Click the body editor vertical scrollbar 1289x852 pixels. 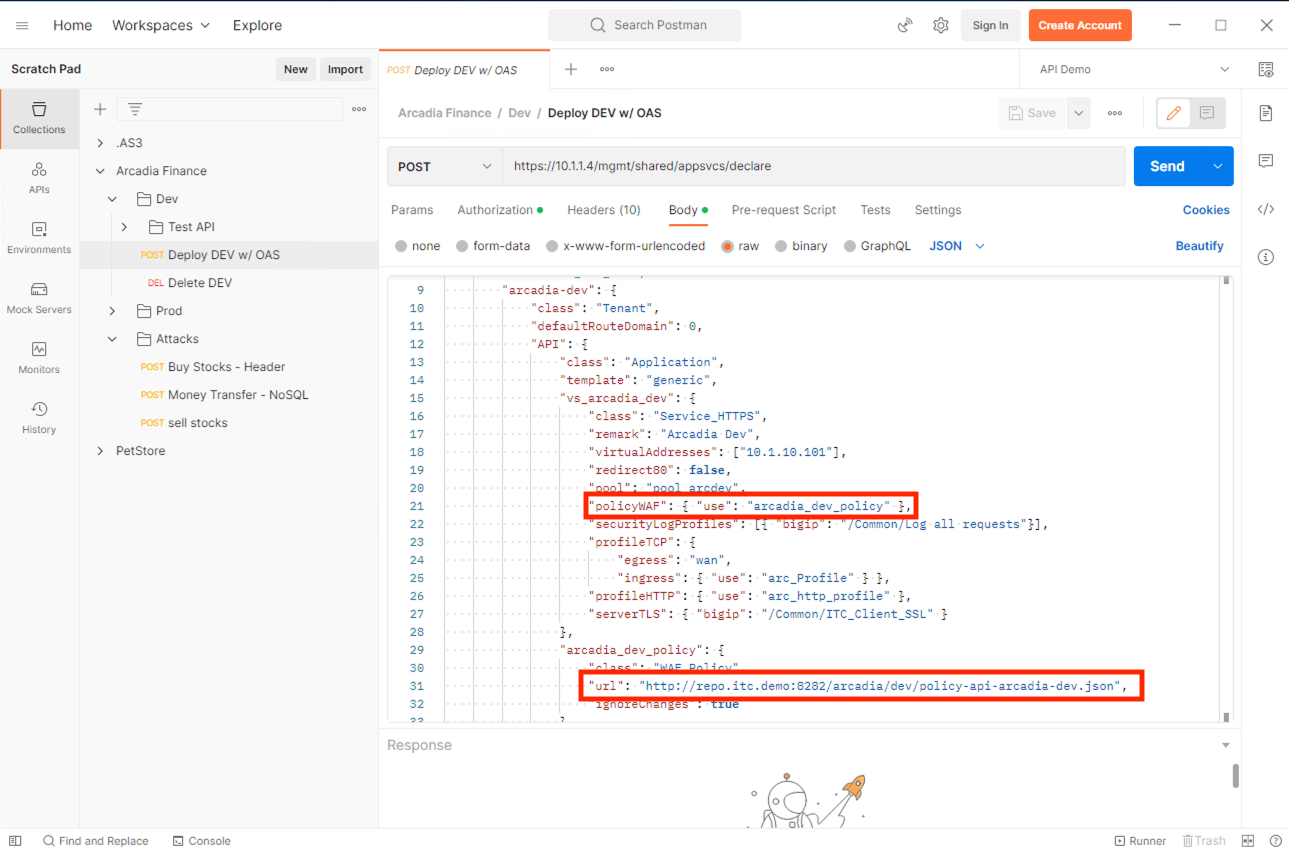point(1226,498)
